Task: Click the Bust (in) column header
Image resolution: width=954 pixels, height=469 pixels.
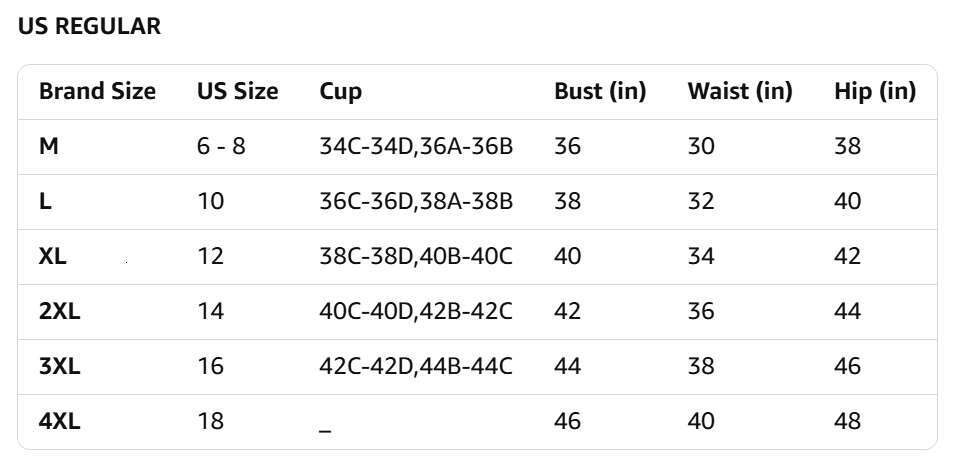Action: pyautogui.click(x=600, y=92)
